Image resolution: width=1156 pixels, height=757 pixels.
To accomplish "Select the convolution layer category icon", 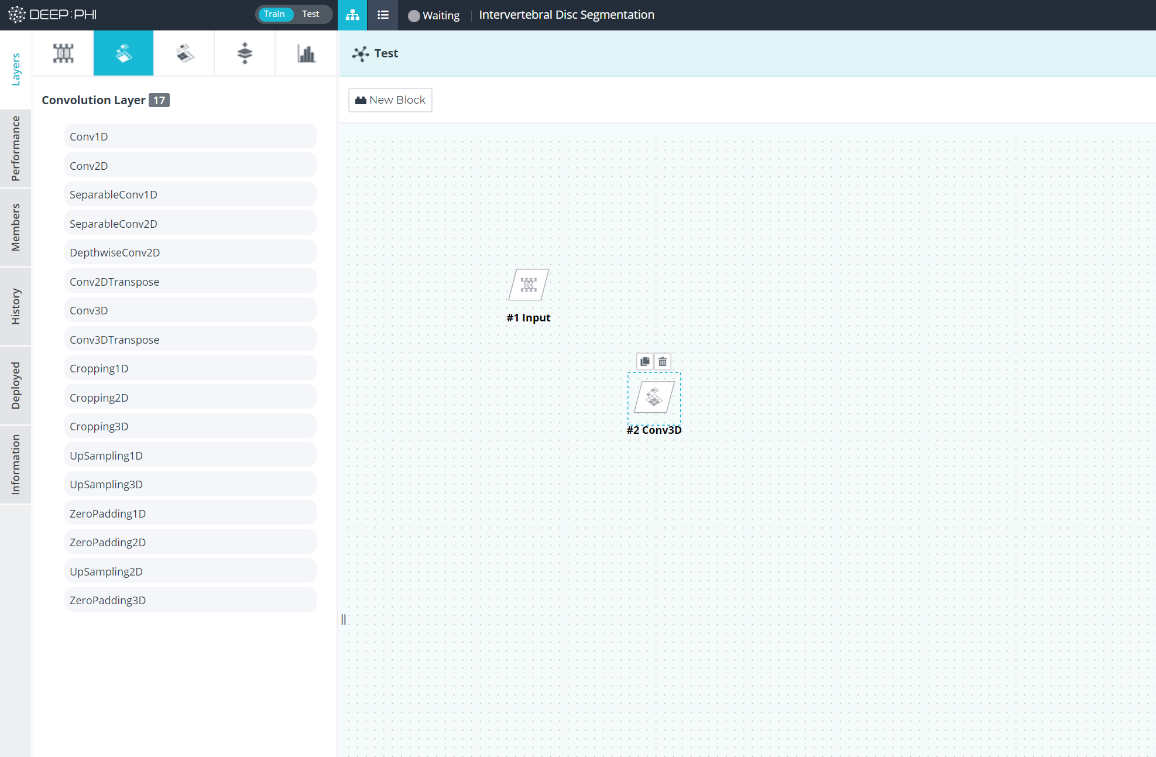I will (124, 53).
